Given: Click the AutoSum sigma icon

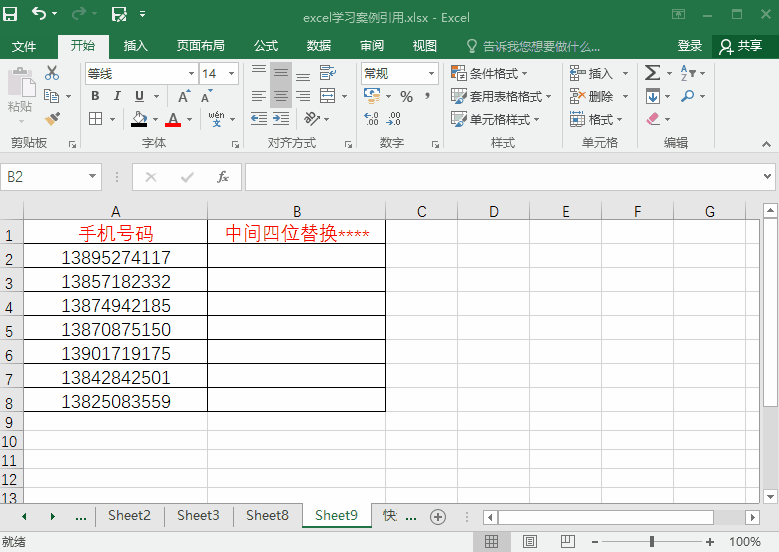Looking at the screenshot, I should (x=652, y=73).
